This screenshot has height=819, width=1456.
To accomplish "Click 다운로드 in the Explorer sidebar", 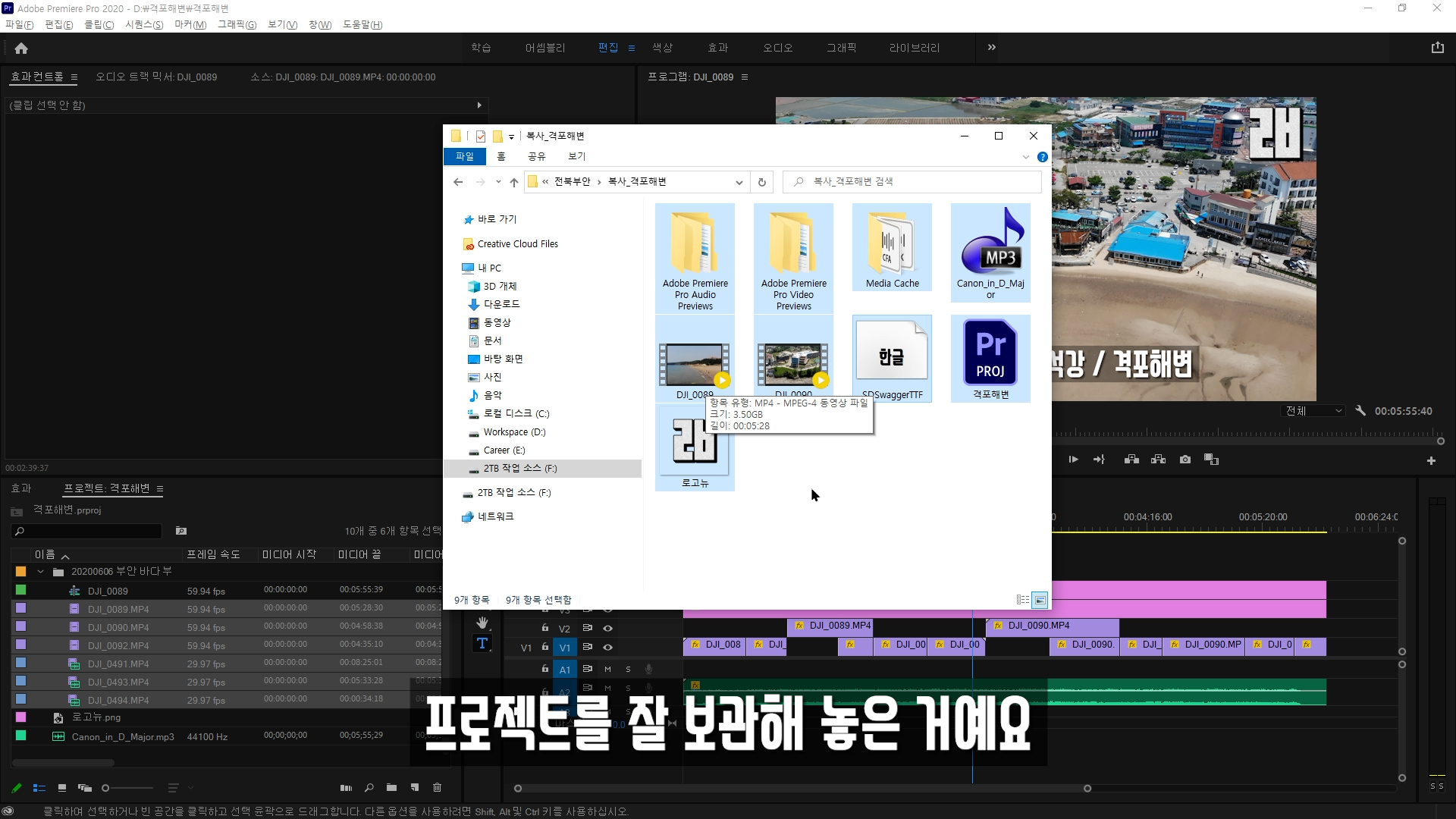I will pos(501,304).
